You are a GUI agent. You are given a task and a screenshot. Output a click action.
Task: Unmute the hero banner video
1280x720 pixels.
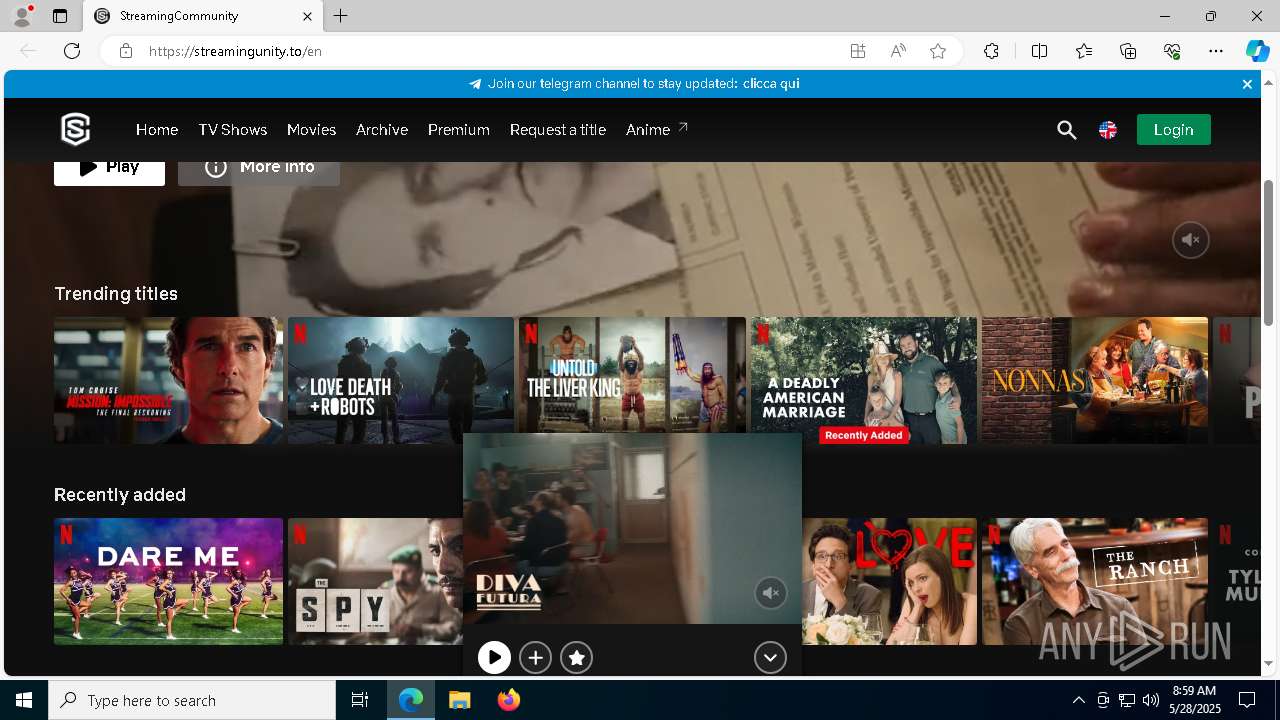click(x=1190, y=240)
